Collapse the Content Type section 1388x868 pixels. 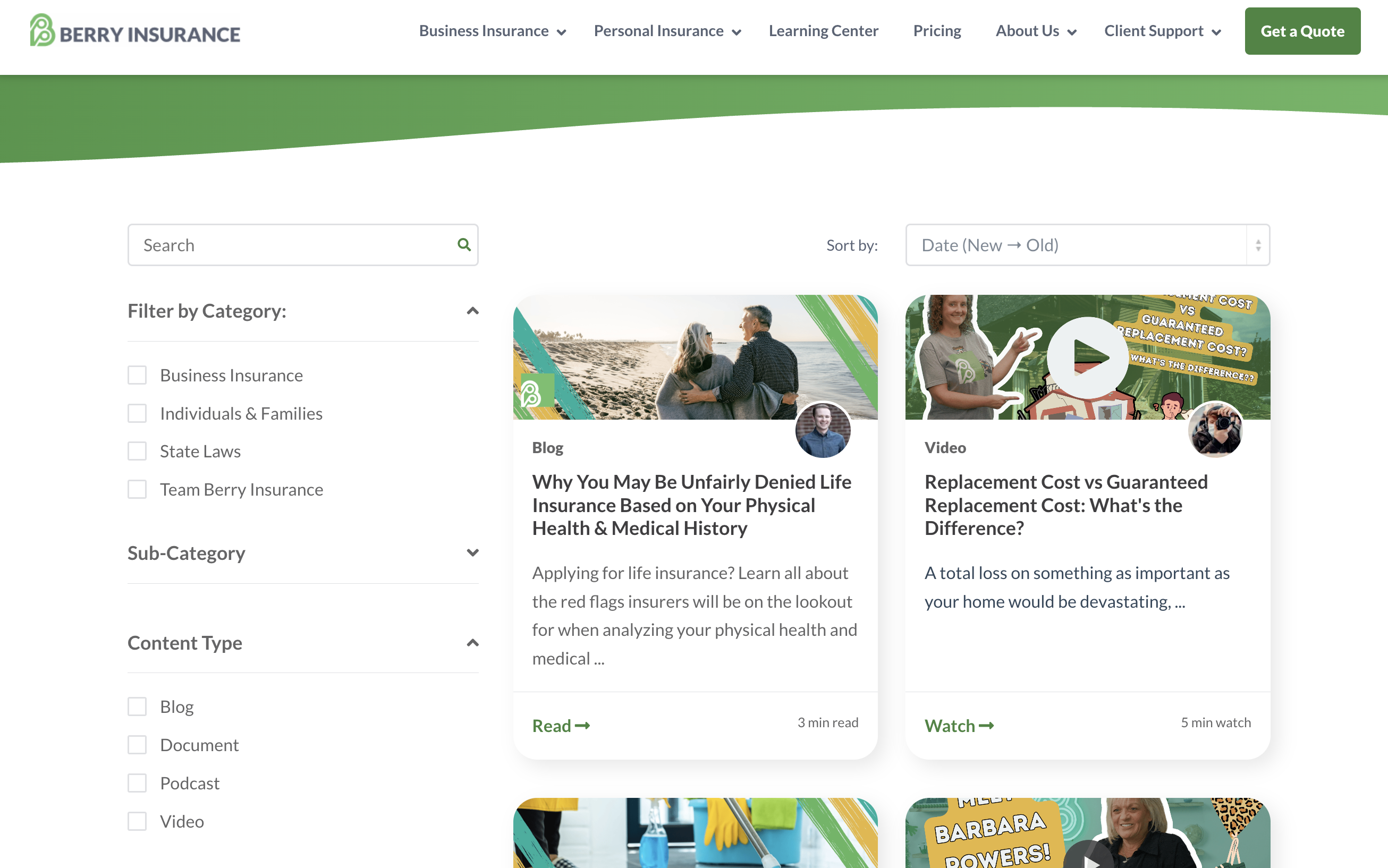(472, 643)
